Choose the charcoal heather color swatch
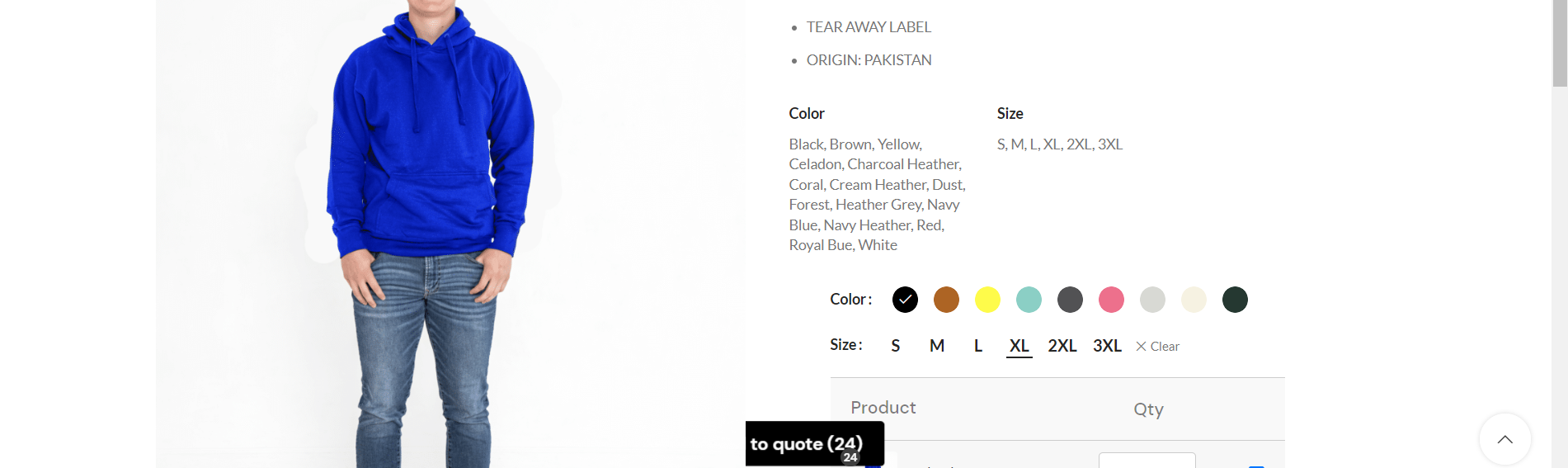Image resolution: width=1568 pixels, height=468 pixels. coord(1070,300)
